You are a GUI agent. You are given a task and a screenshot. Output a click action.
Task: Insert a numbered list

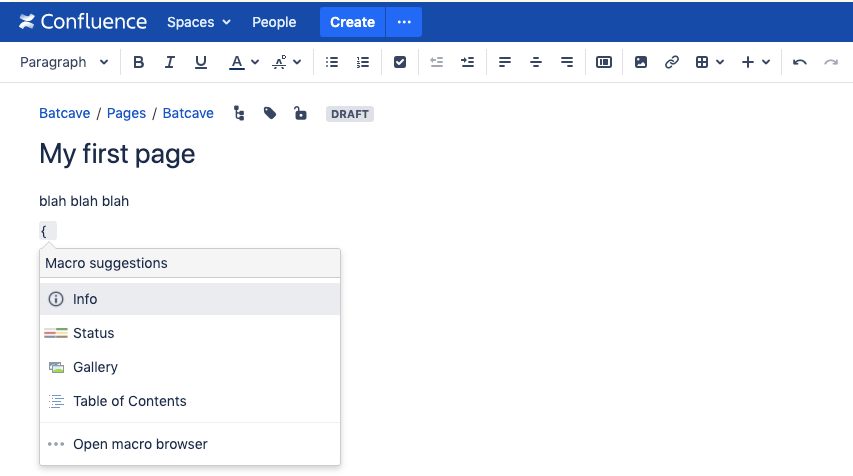point(363,62)
